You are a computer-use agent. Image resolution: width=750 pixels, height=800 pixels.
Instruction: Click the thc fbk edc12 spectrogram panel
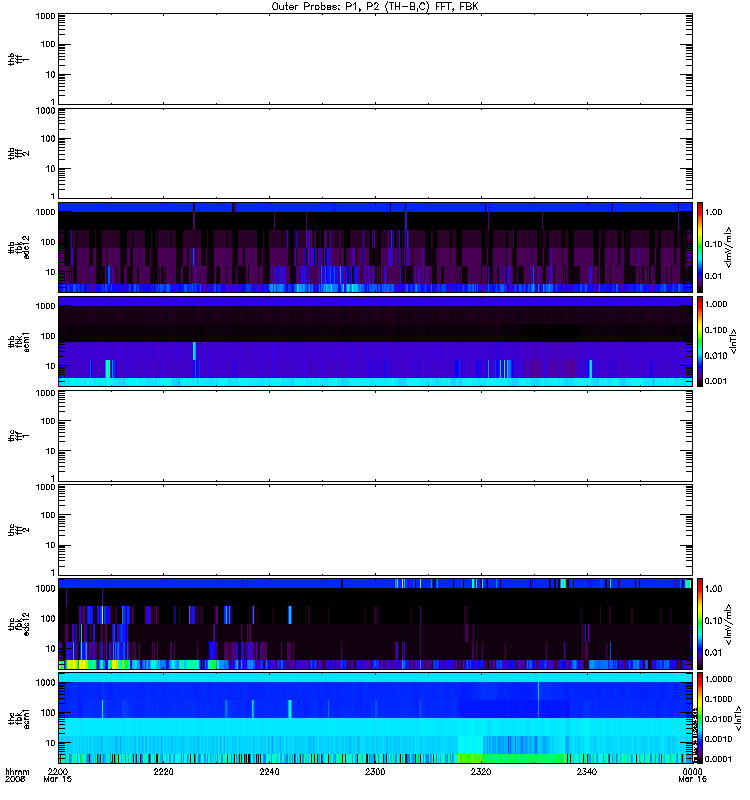point(375,623)
